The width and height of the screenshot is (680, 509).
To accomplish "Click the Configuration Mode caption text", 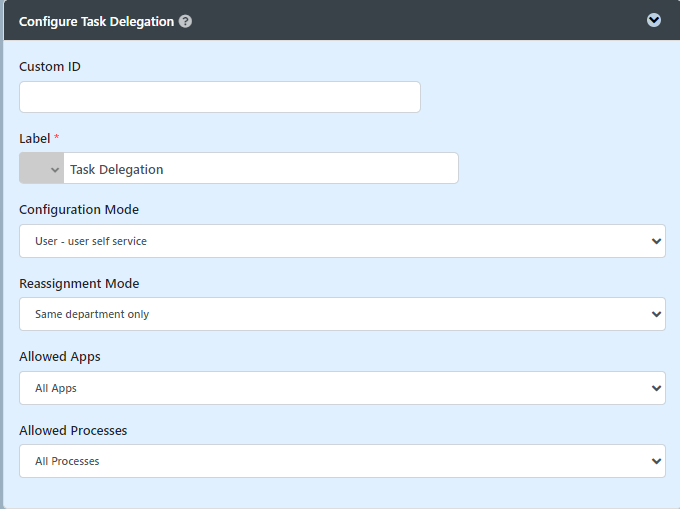I will tap(79, 210).
